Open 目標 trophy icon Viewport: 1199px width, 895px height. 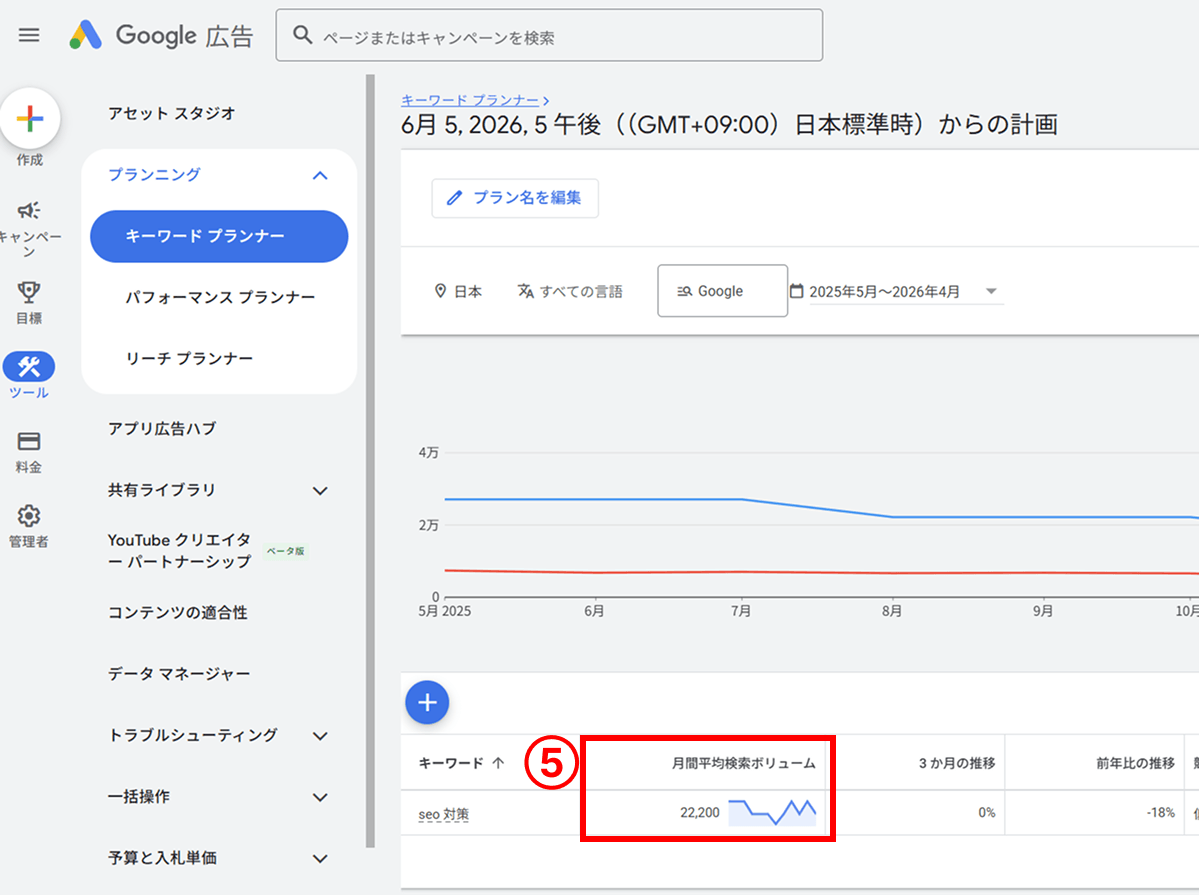pos(29,291)
